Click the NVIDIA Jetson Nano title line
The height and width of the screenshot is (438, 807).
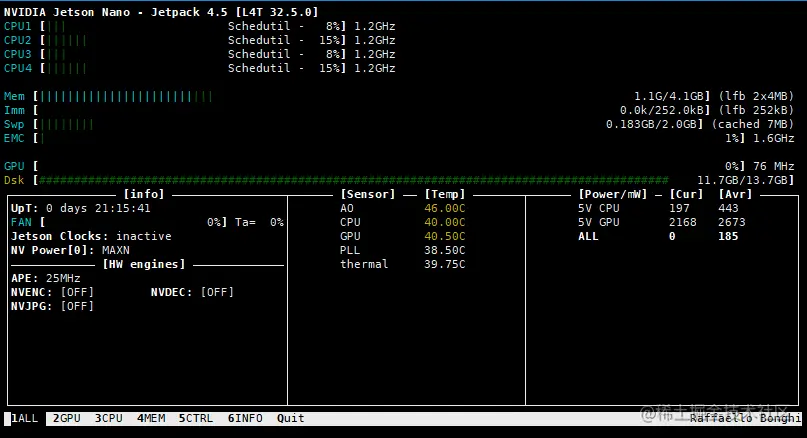pyautogui.click(x=161, y=12)
